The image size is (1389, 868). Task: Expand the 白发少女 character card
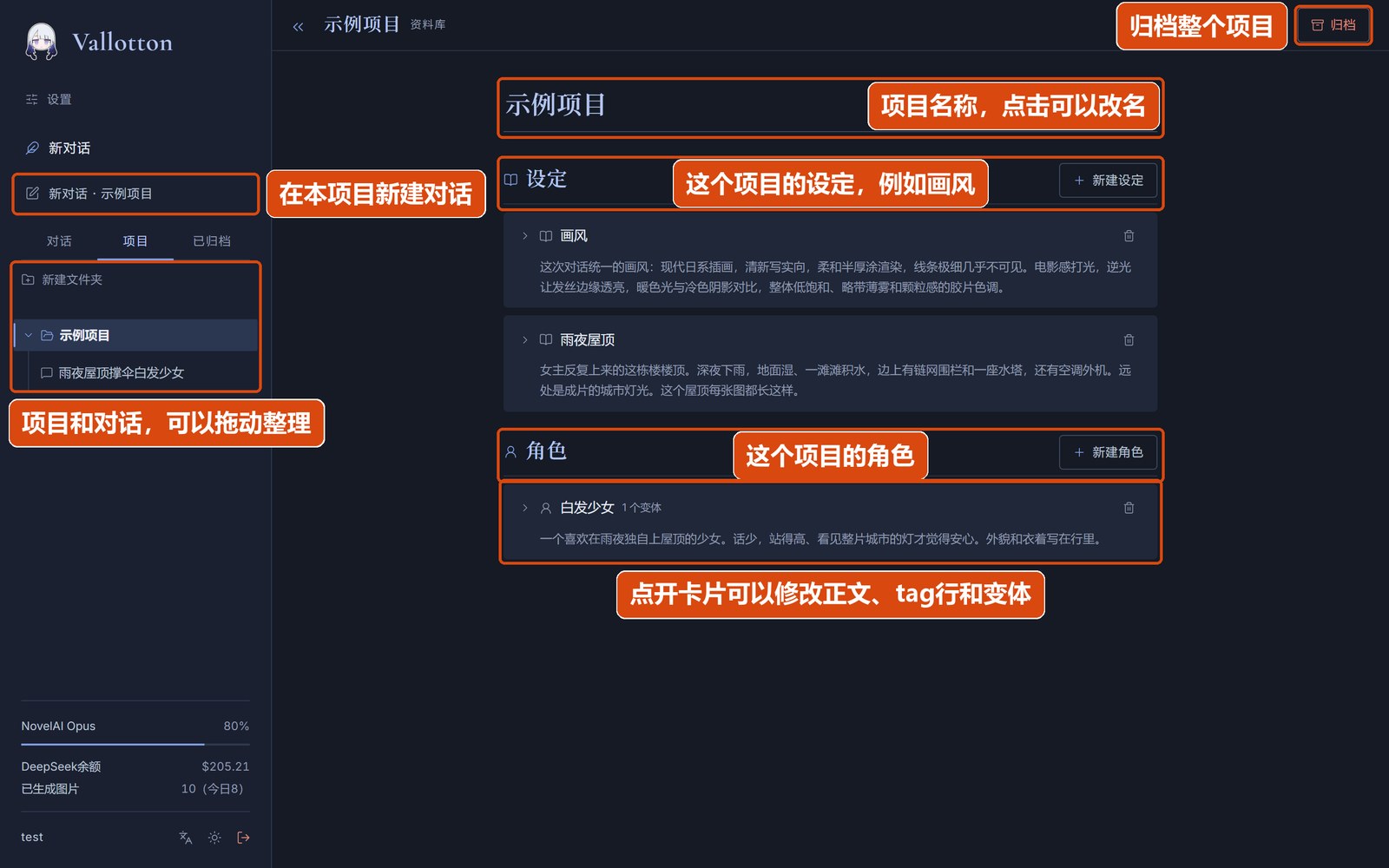524,508
